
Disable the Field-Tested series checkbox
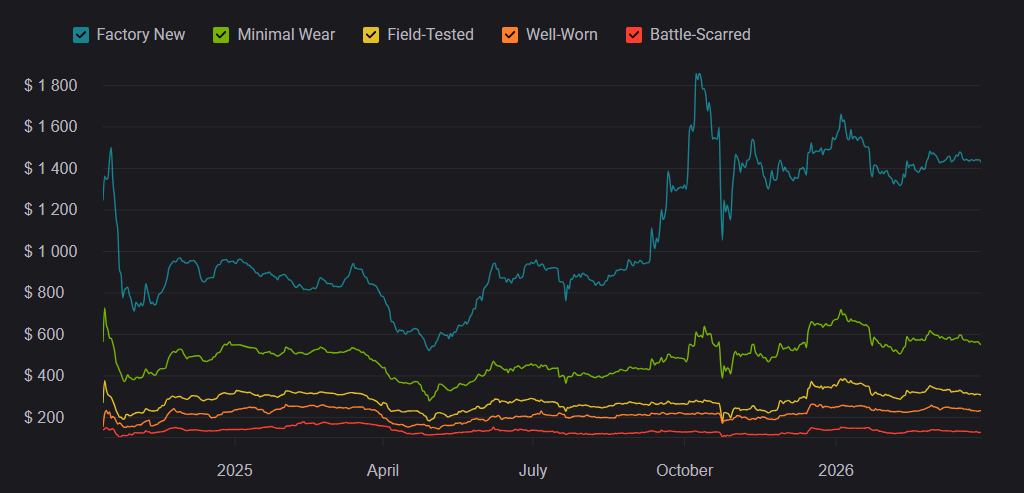pyautogui.click(x=370, y=35)
